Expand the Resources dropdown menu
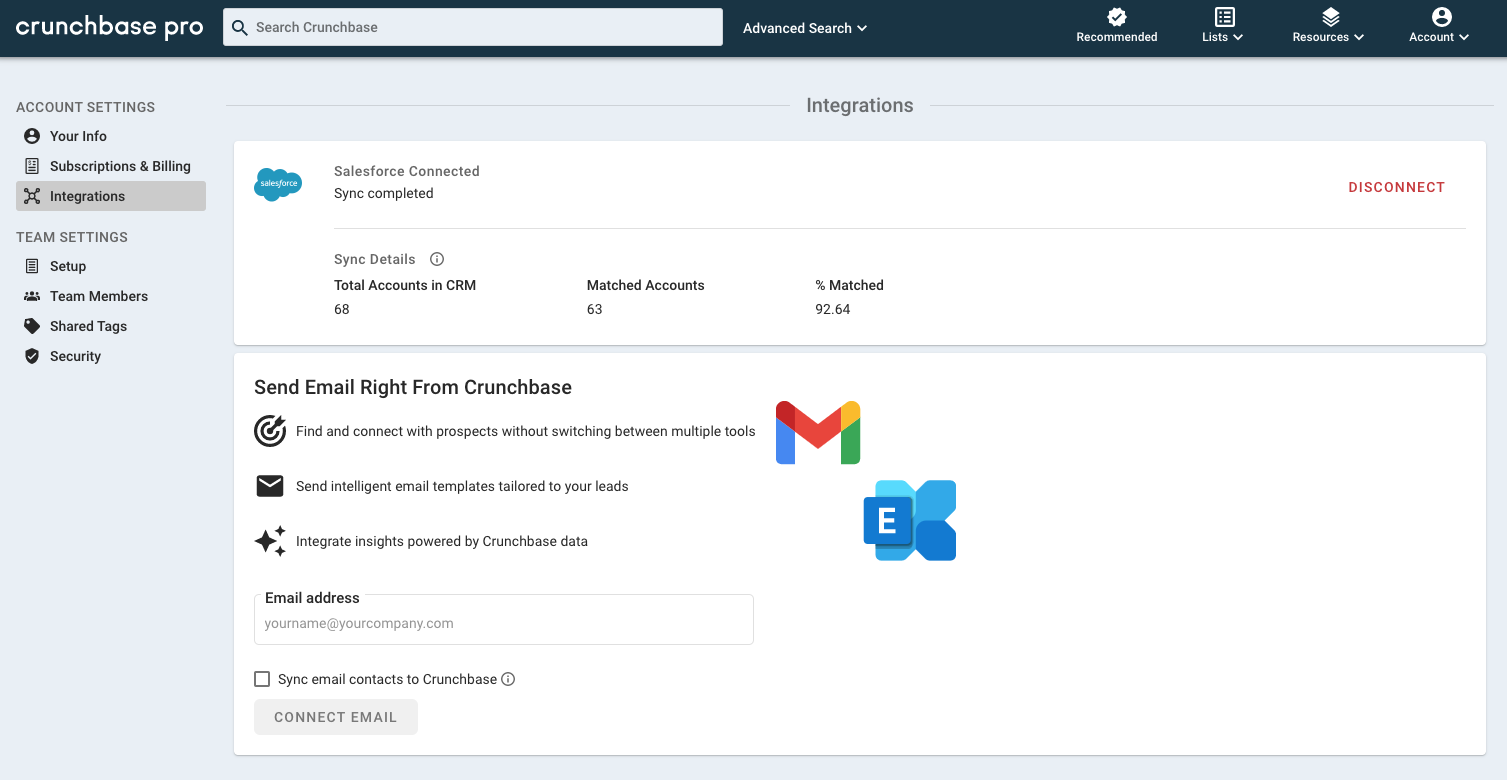Viewport: 1507px width, 780px height. [x=1328, y=37]
